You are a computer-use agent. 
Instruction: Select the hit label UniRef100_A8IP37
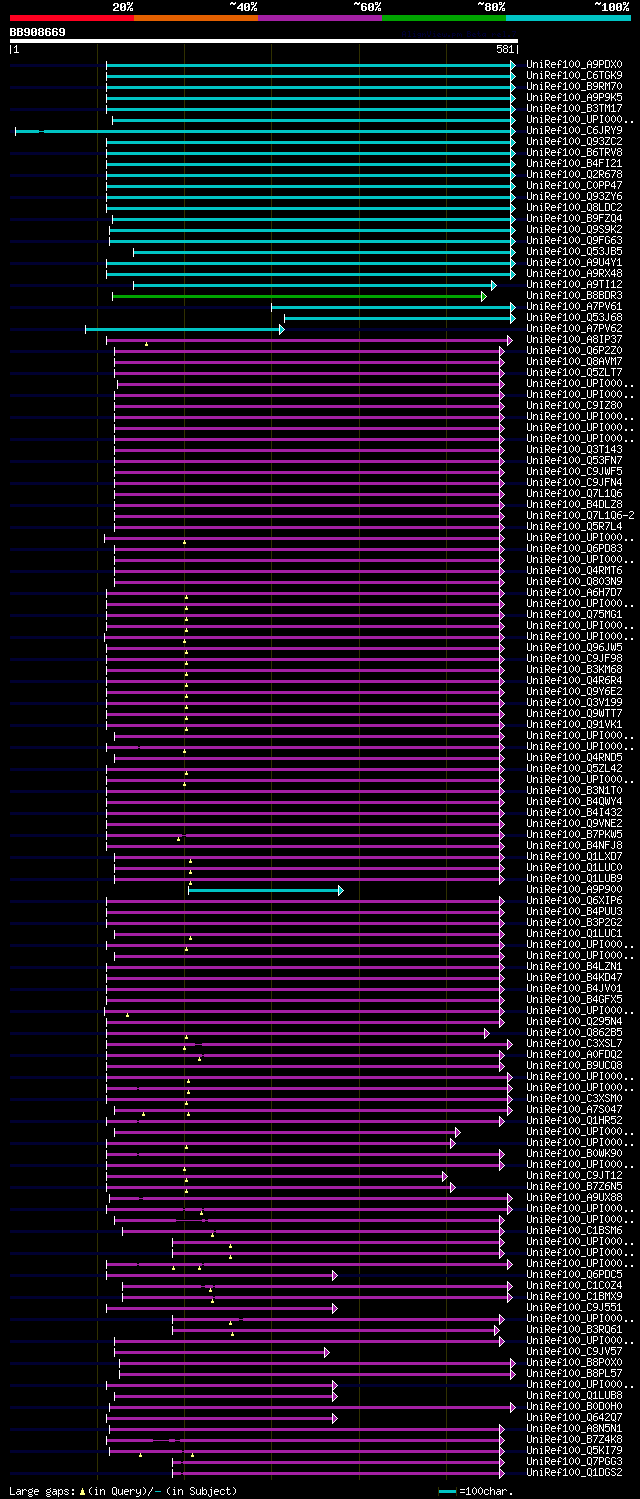tap(574, 340)
